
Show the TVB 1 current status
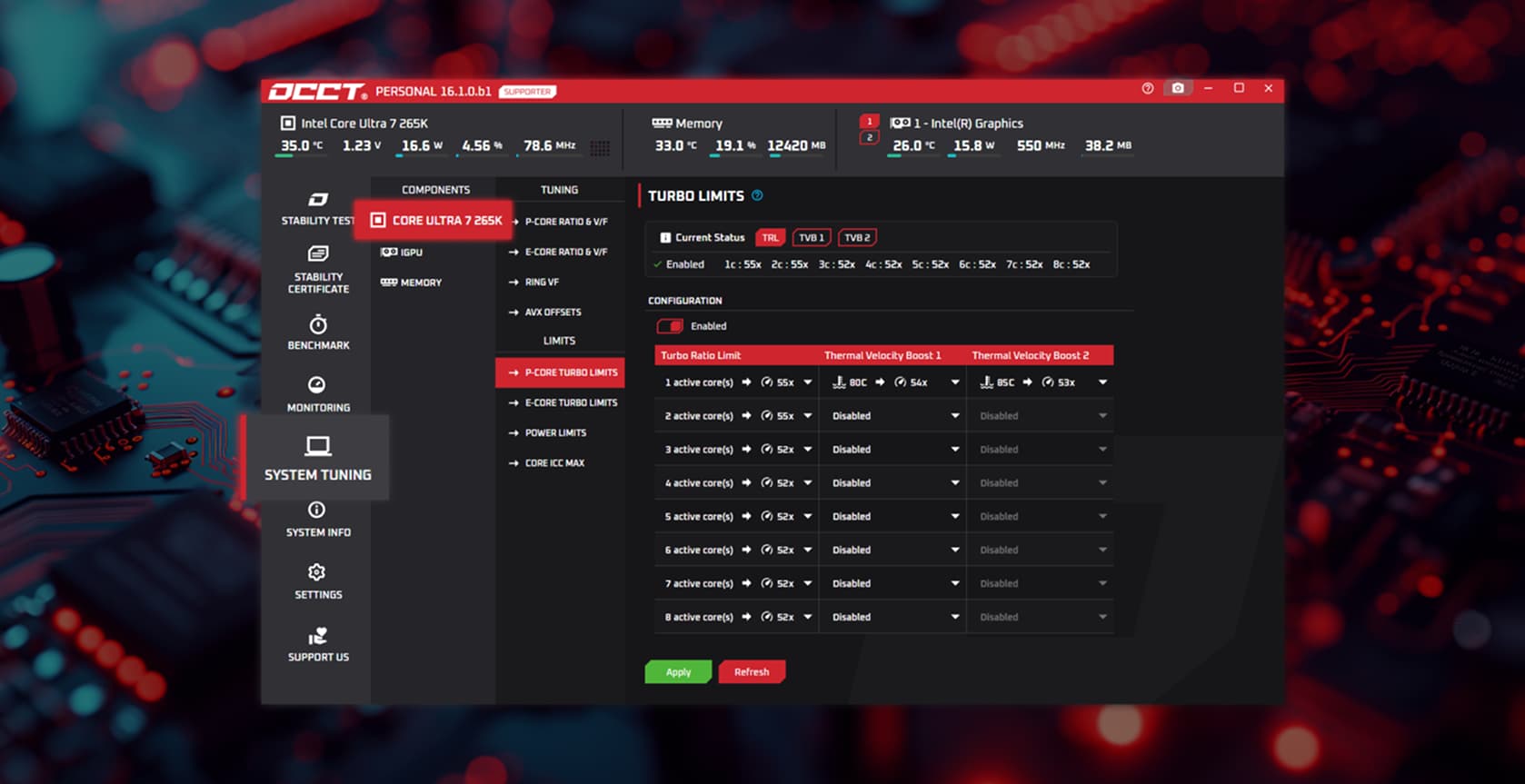(x=812, y=237)
